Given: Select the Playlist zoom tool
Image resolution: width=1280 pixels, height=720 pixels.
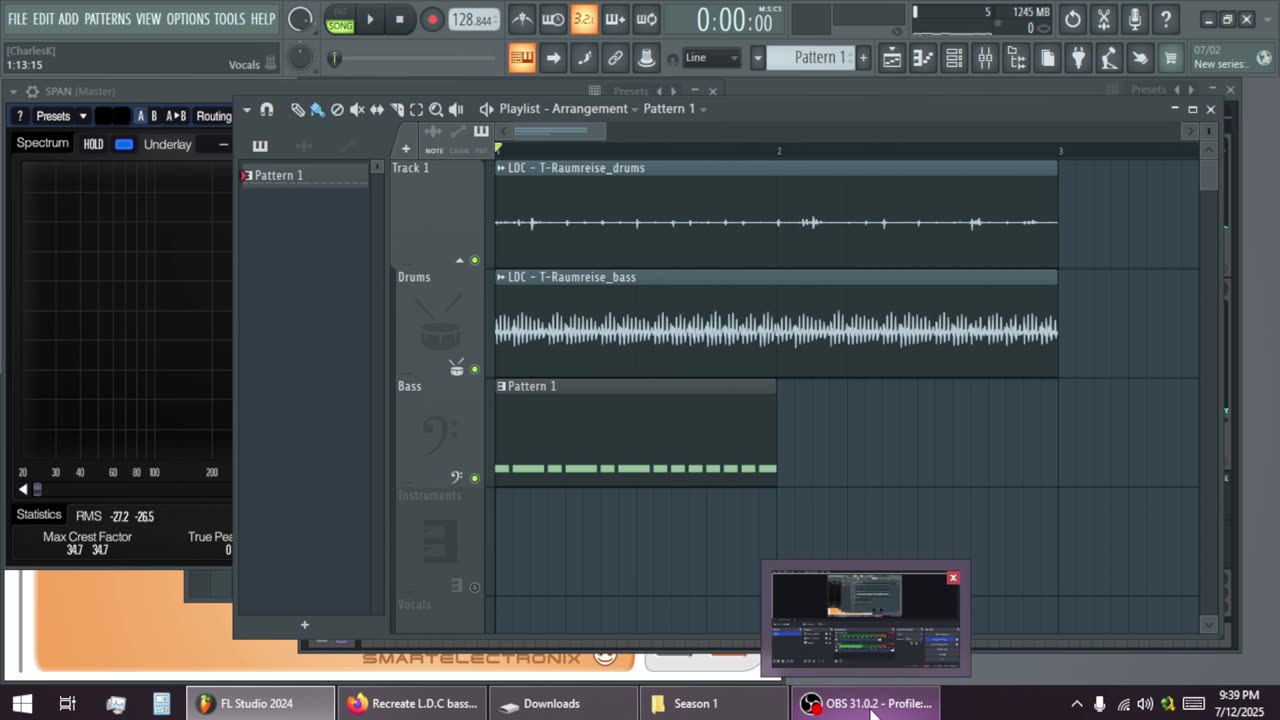Looking at the screenshot, I should pyautogui.click(x=436, y=109).
